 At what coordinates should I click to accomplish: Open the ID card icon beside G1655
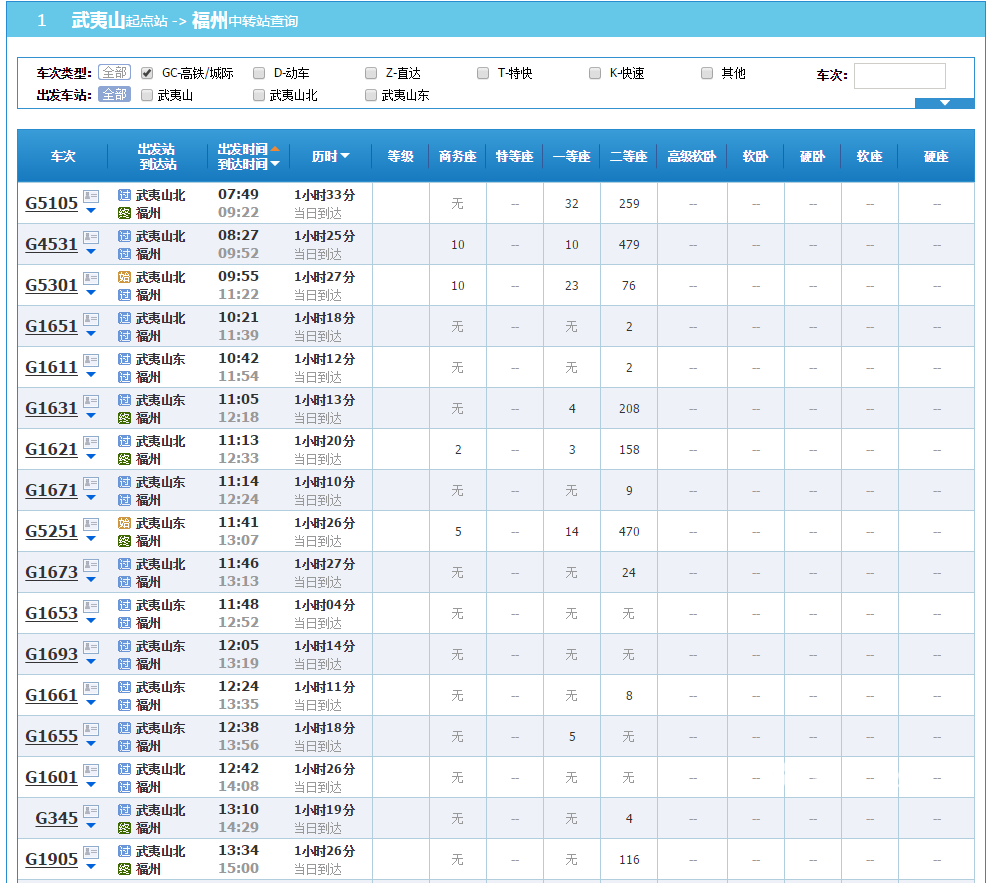click(x=91, y=729)
